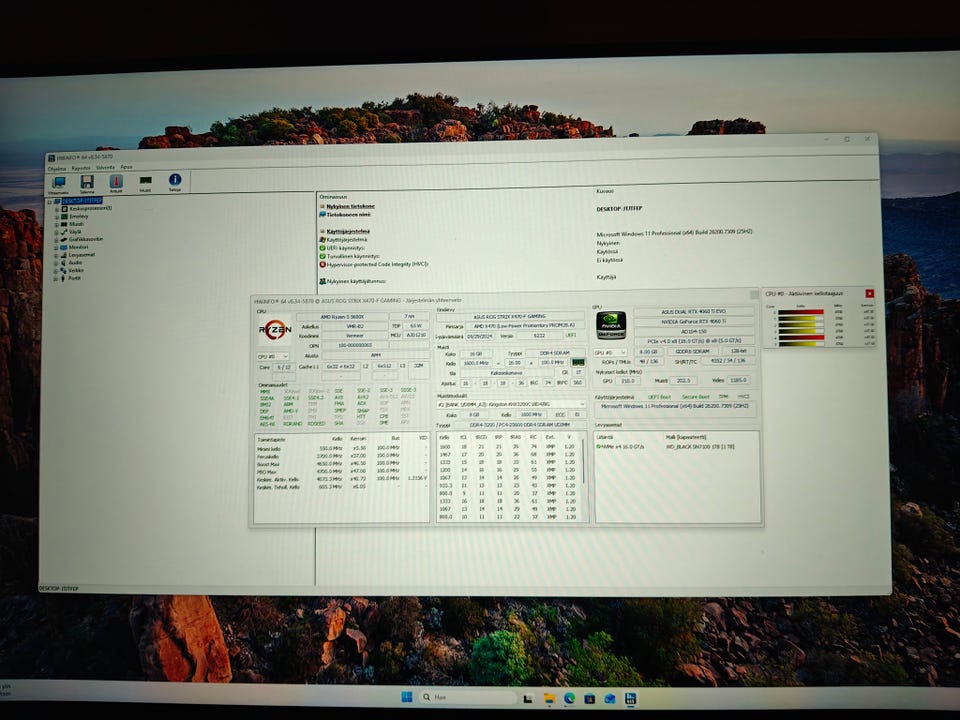
Task: Click the green UEFI Boot label
Action: click(x=659, y=397)
